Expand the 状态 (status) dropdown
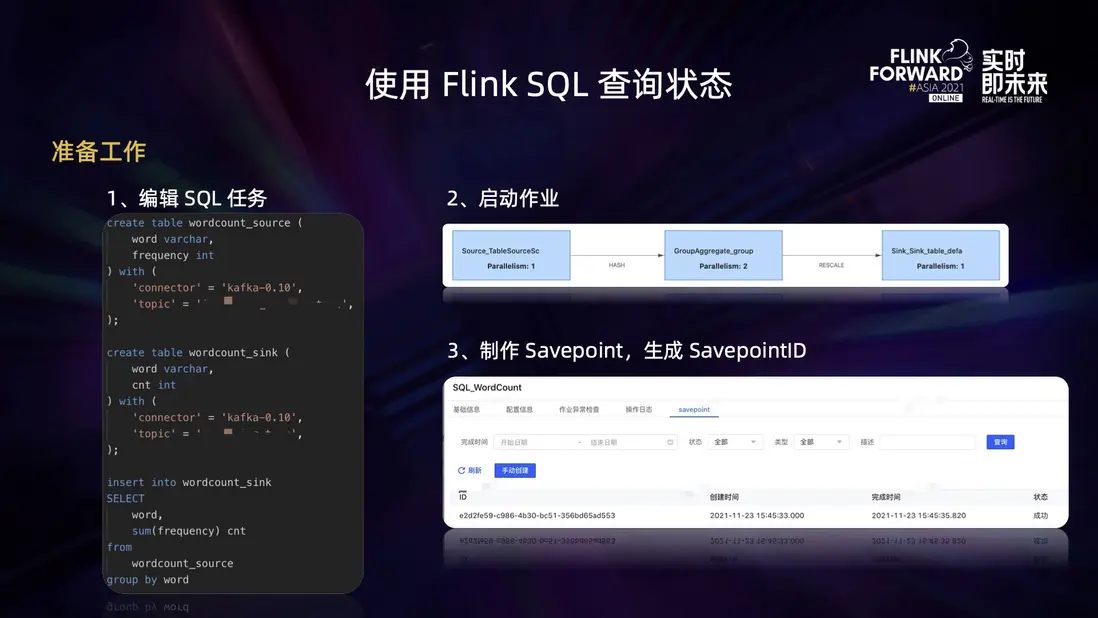Screen dimensions: 1098x618 tap(735, 442)
